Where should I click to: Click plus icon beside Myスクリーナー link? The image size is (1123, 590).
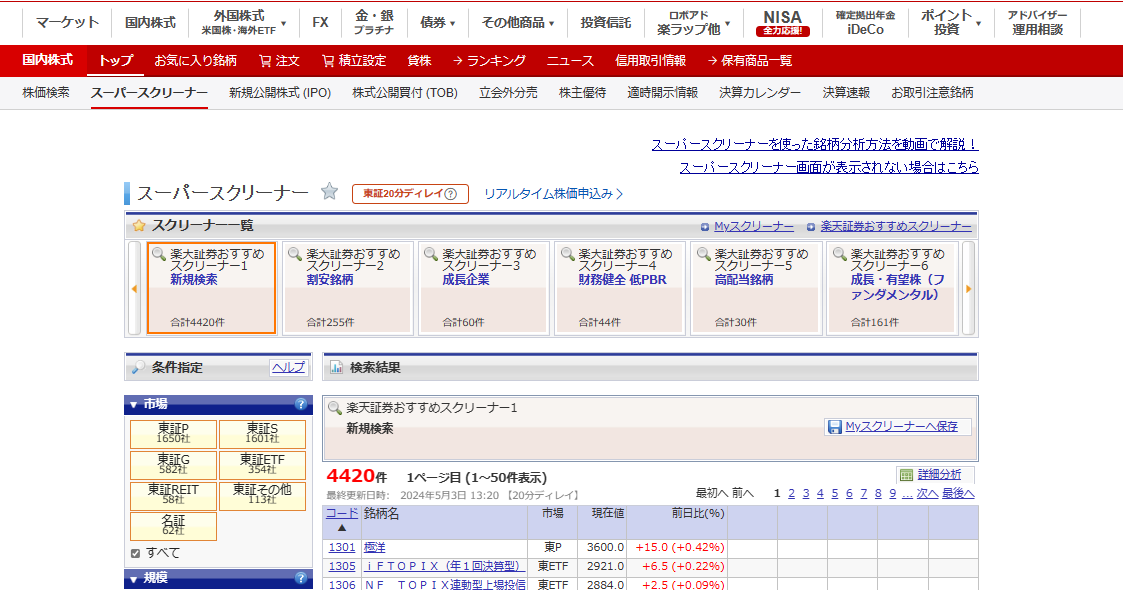pyautogui.click(x=705, y=227)
